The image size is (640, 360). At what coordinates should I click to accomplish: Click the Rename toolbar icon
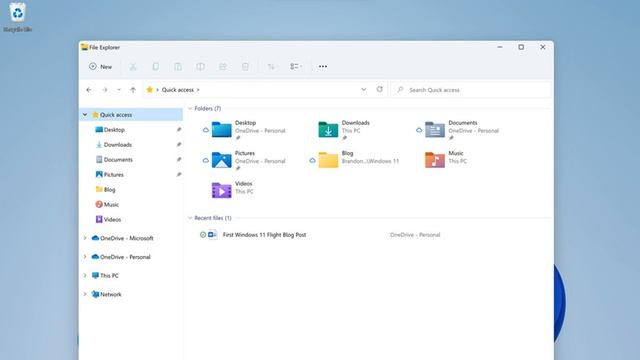[x=200, y=67]
